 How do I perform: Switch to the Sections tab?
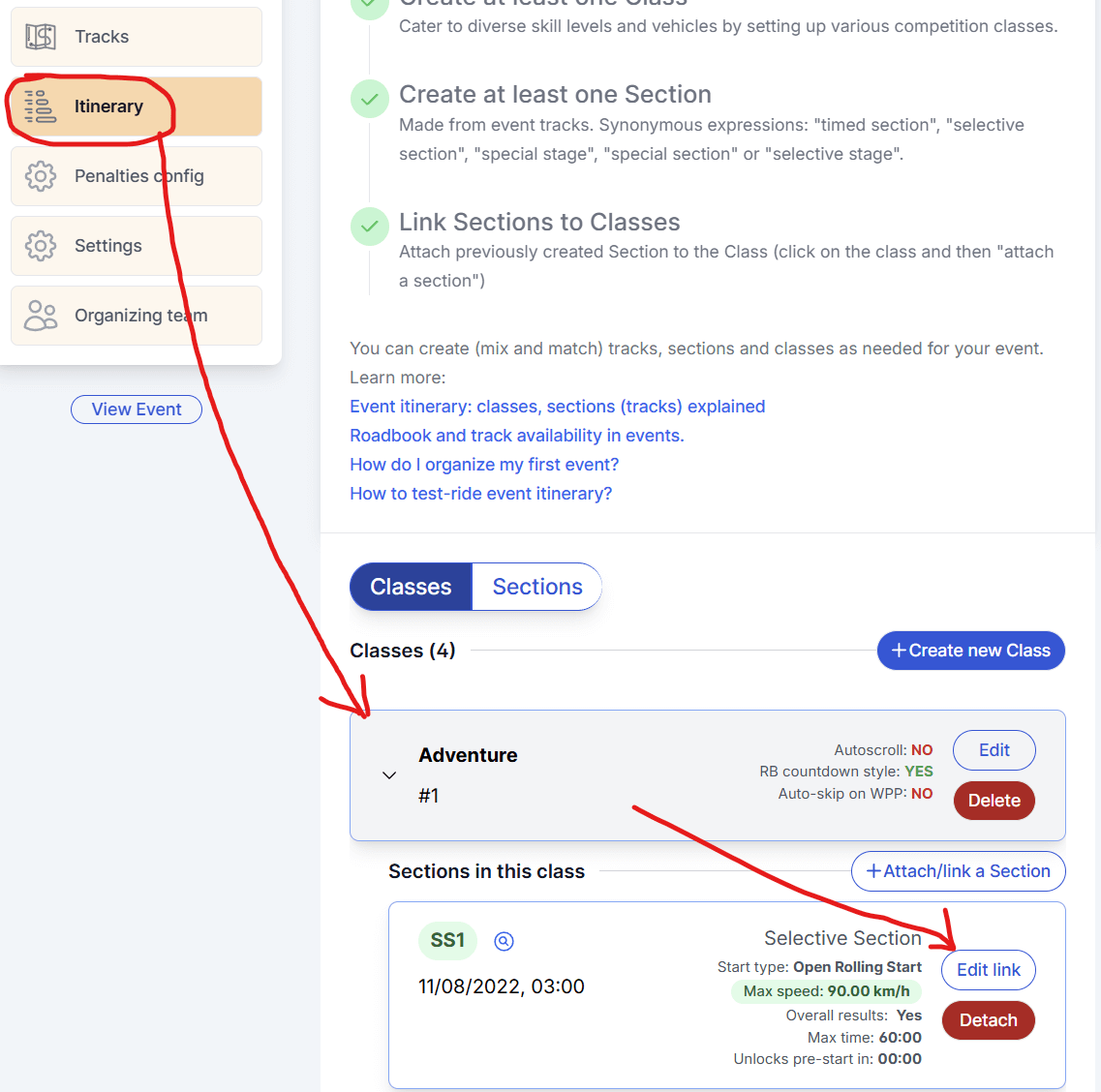pos(537,587)
